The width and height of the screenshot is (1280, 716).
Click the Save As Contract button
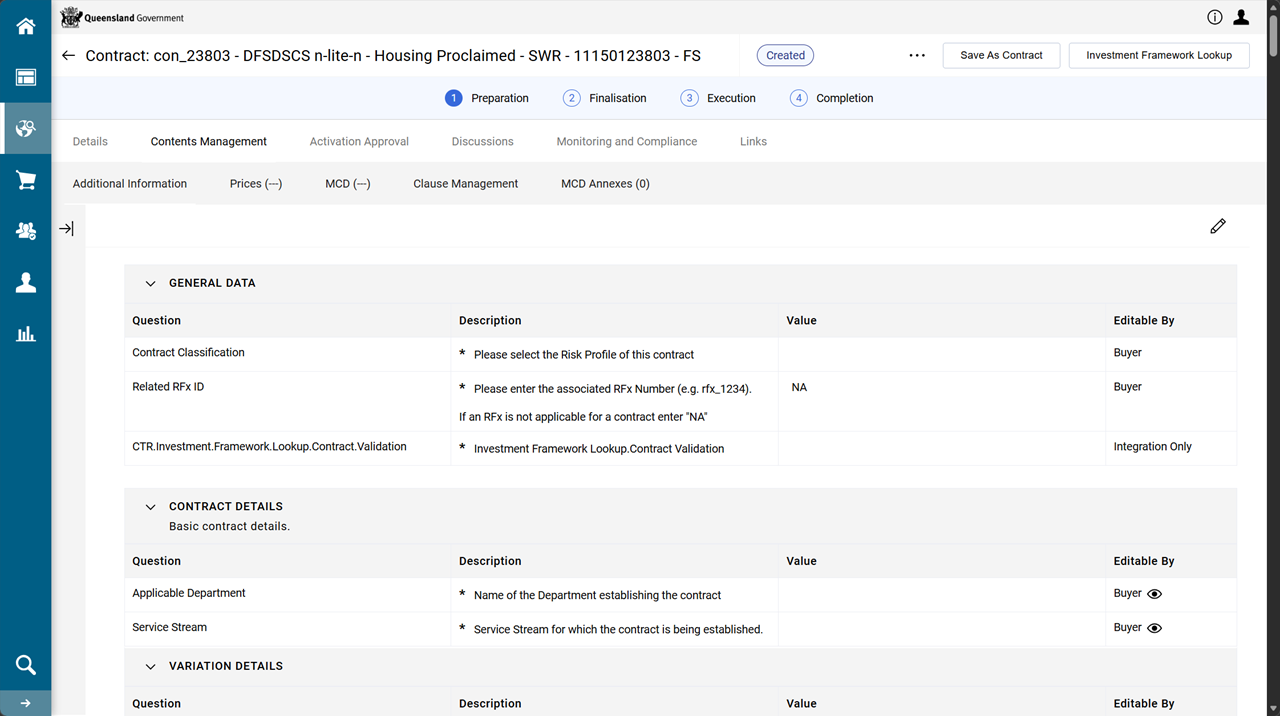pos(1001,56)
